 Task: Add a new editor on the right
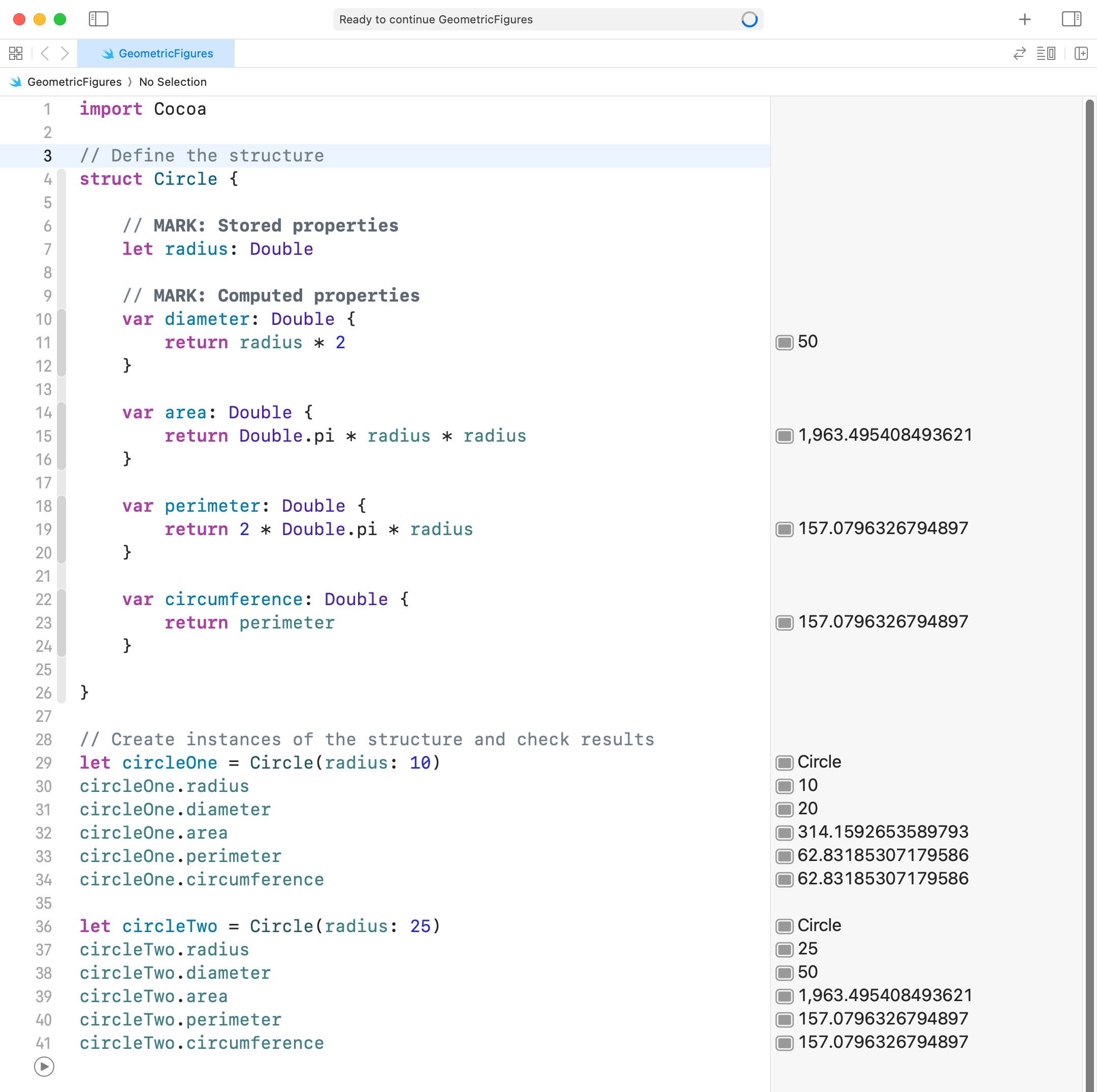tap(1081, 53)
